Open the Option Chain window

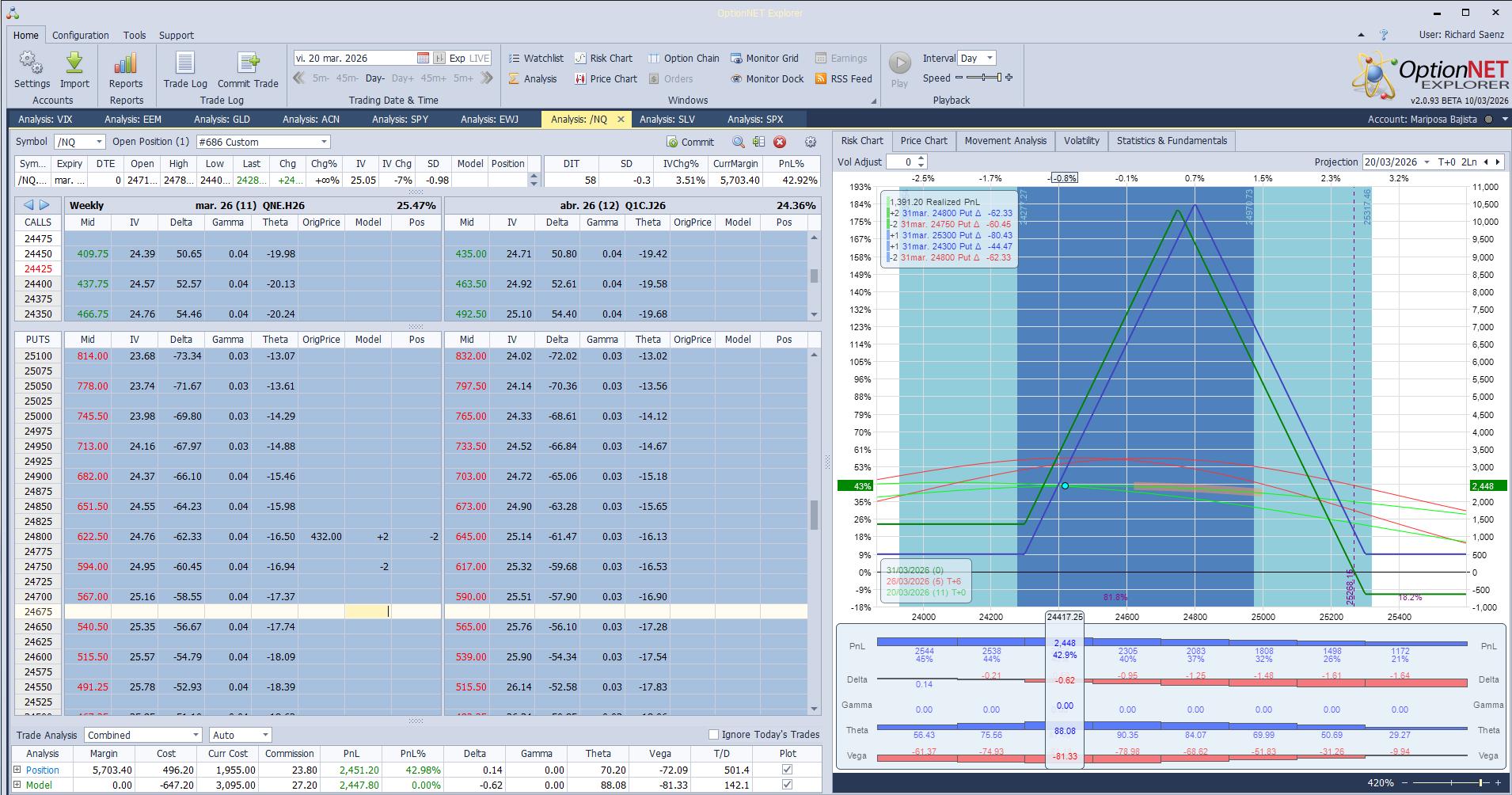point(684,58)
